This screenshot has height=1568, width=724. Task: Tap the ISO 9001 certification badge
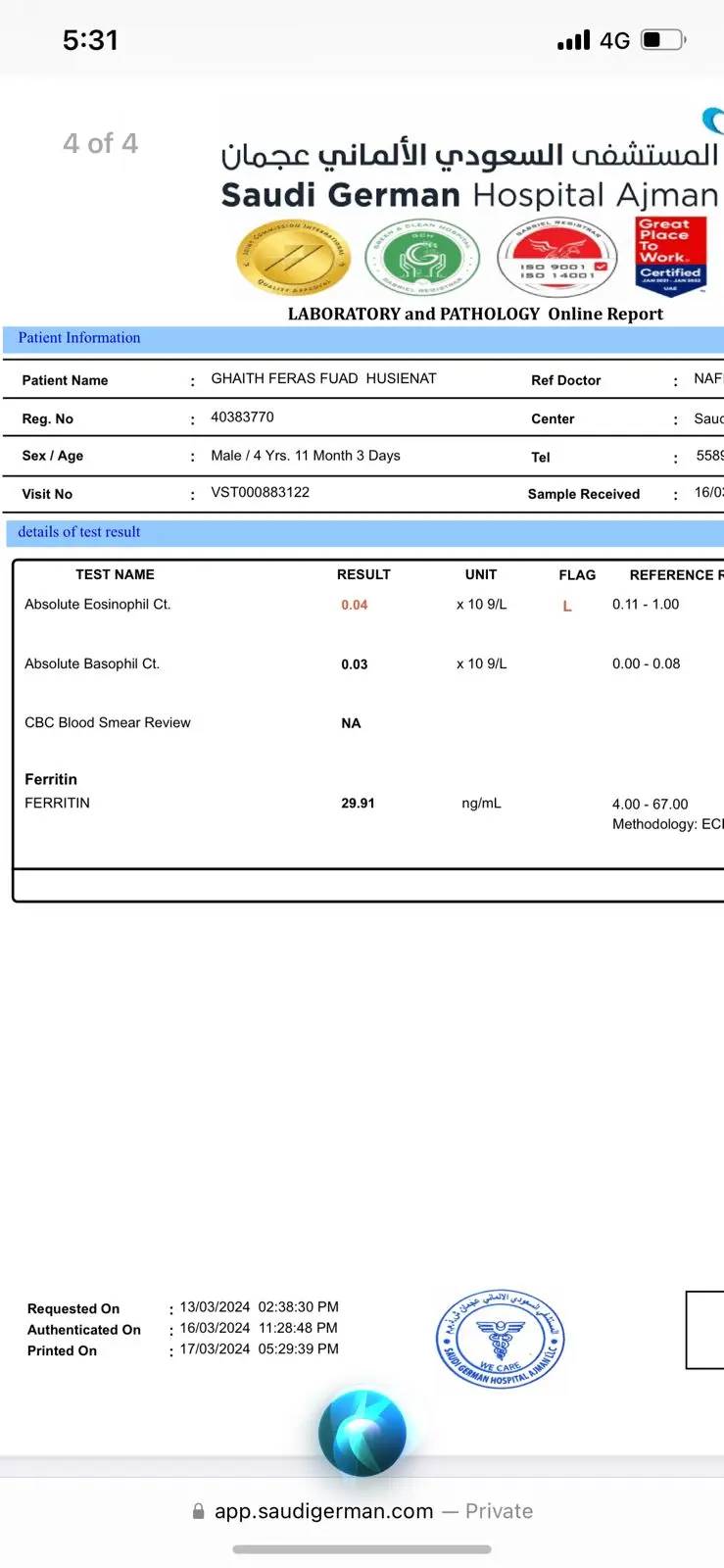(x=556, y=258)
